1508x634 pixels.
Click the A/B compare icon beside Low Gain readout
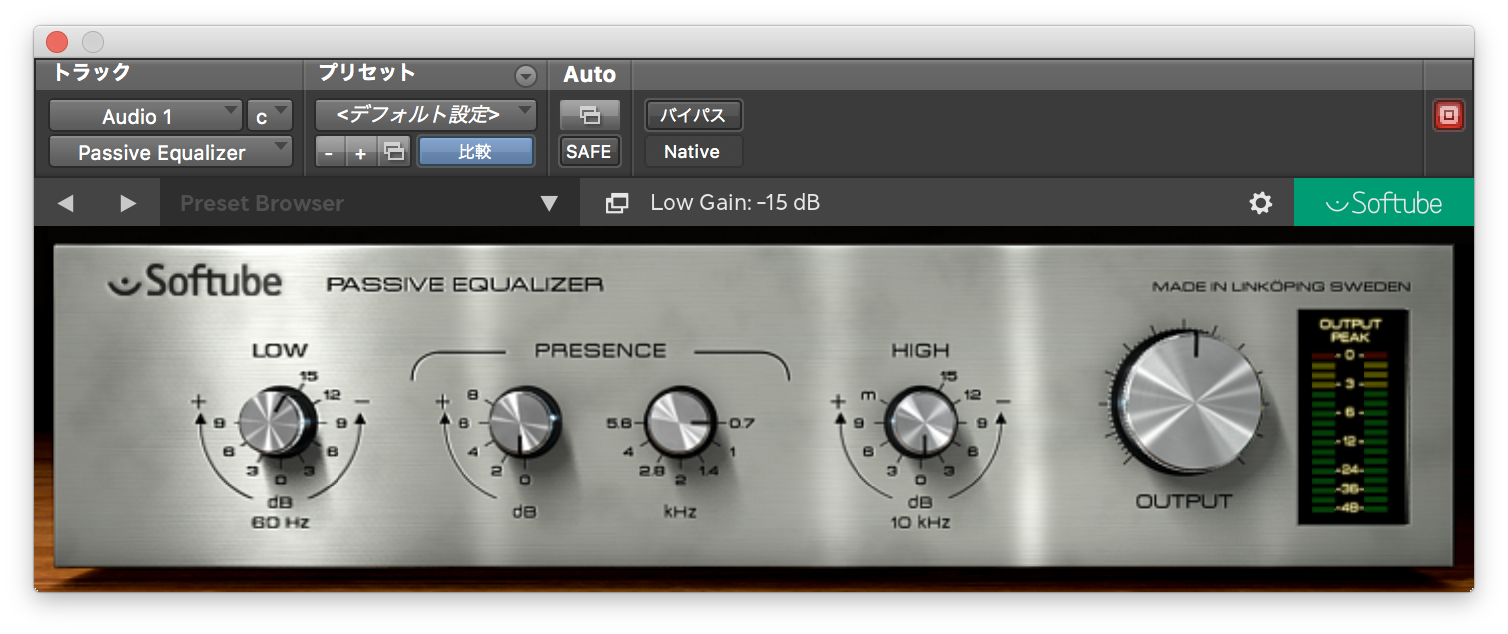[617, 202]
